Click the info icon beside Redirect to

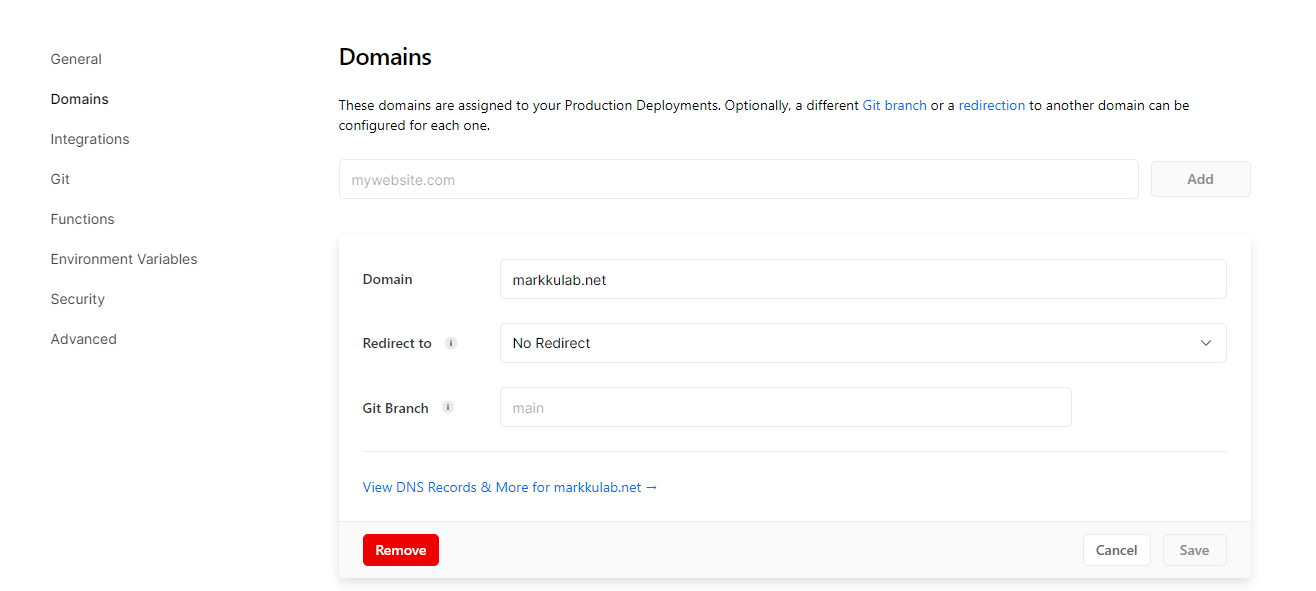pyautogui.click(x=451, y=343)
